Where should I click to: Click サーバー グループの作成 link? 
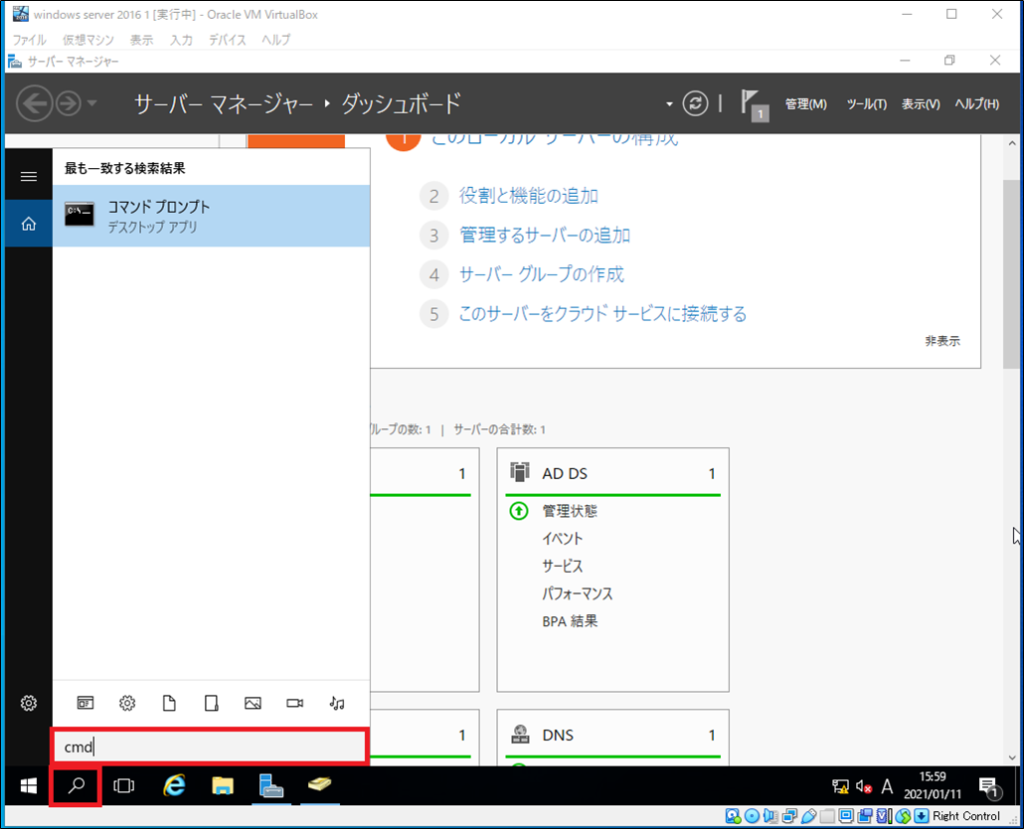[541, 274]
